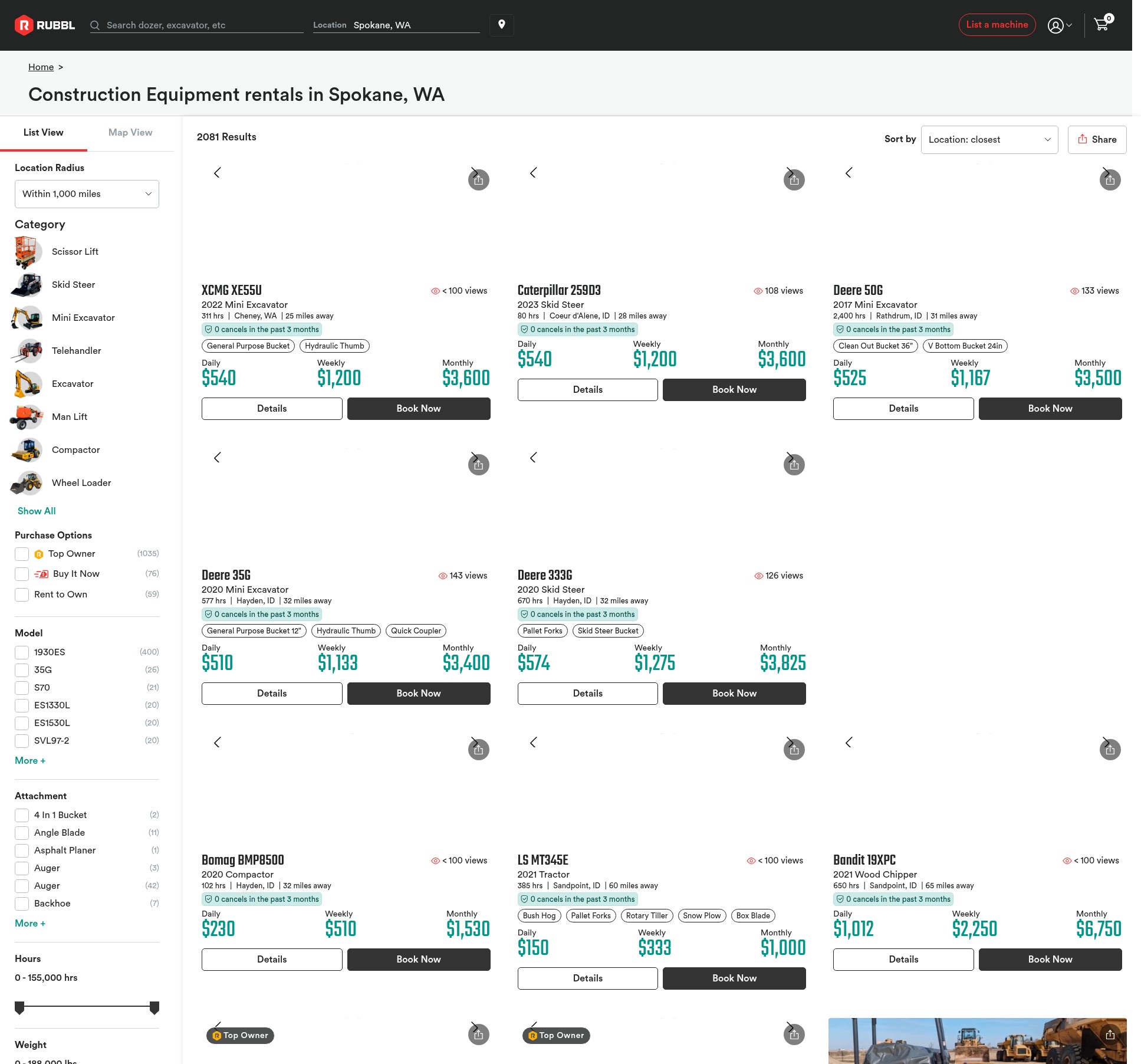This screenshot has height=1064, width=1141.
Task: Switch to List View tab
Action: point(44,133)
